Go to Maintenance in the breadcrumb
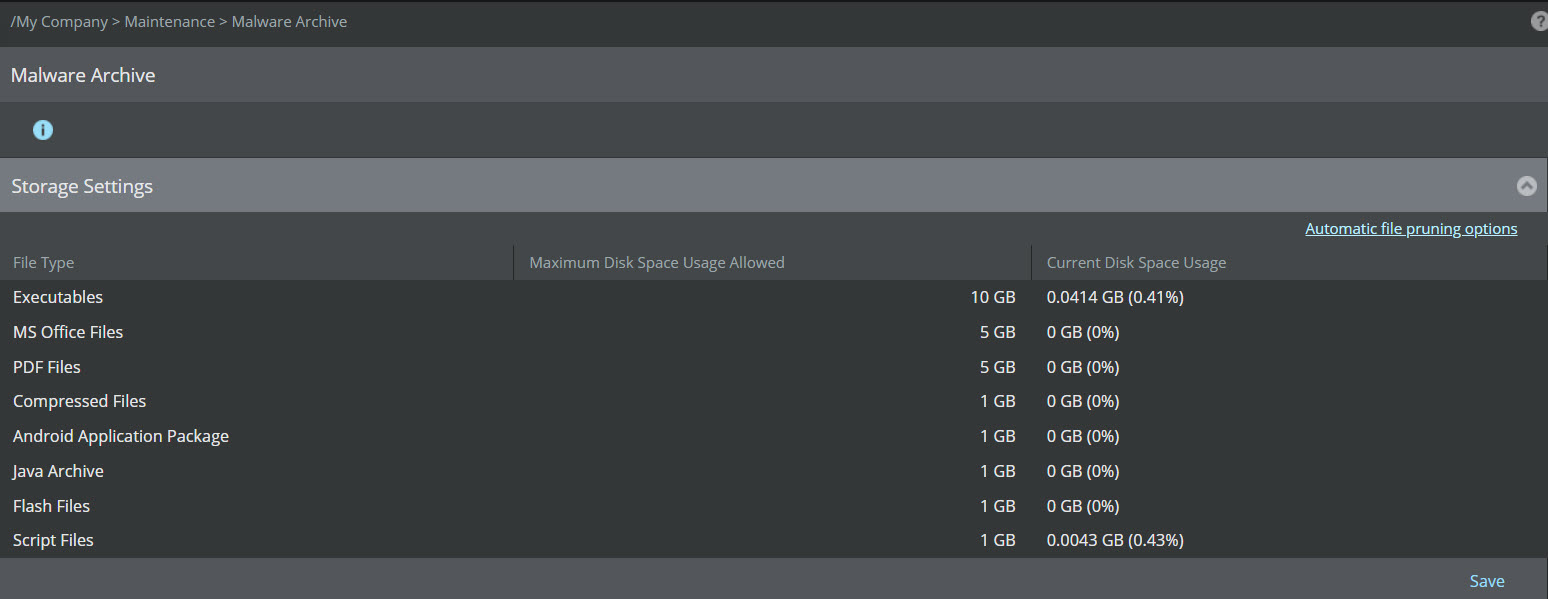The width and height of the screenshot is (1548, 599). pyautogui.click(x=169, y=22)
